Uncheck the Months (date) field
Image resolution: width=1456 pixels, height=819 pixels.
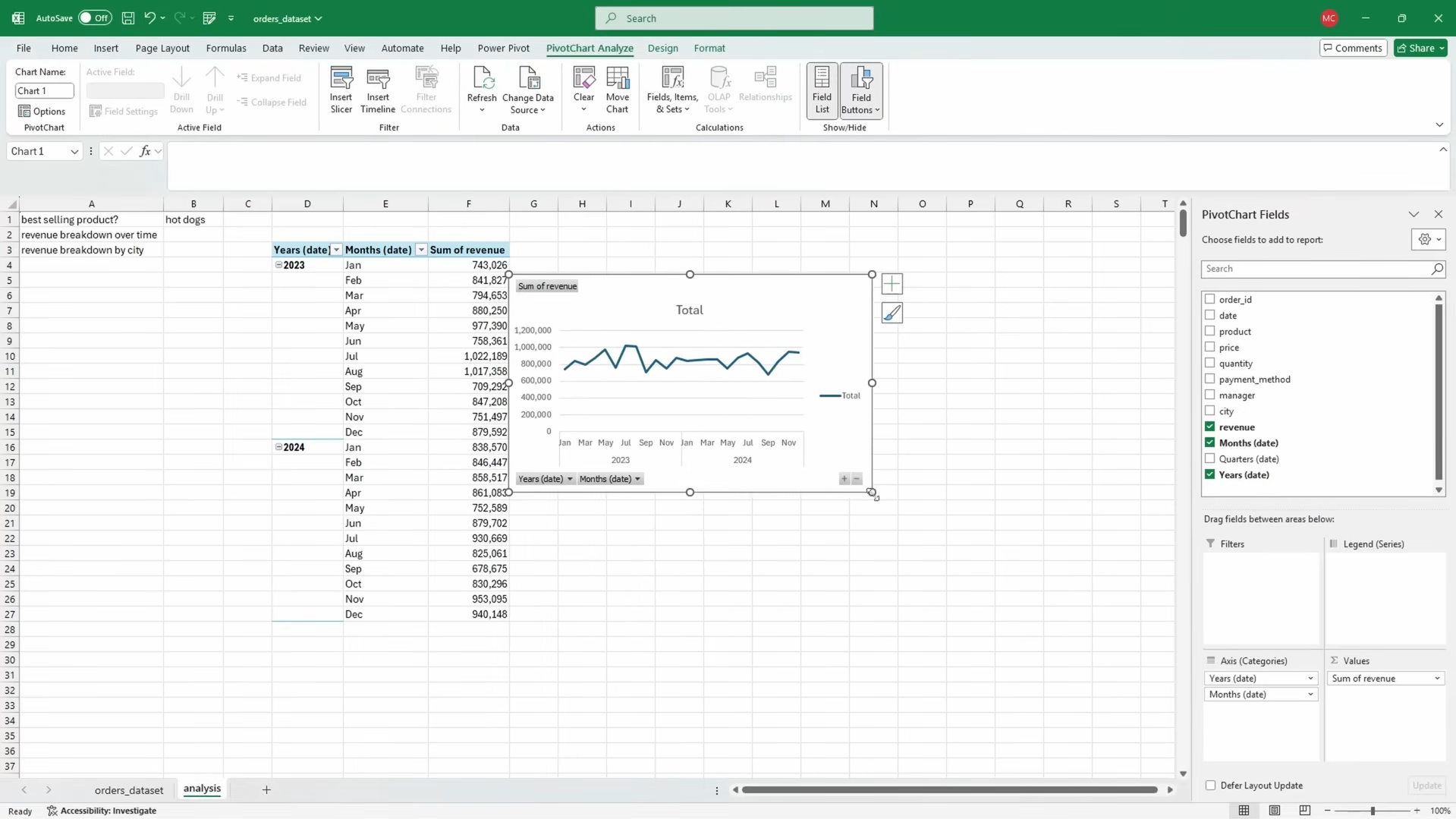[1210, 443]
